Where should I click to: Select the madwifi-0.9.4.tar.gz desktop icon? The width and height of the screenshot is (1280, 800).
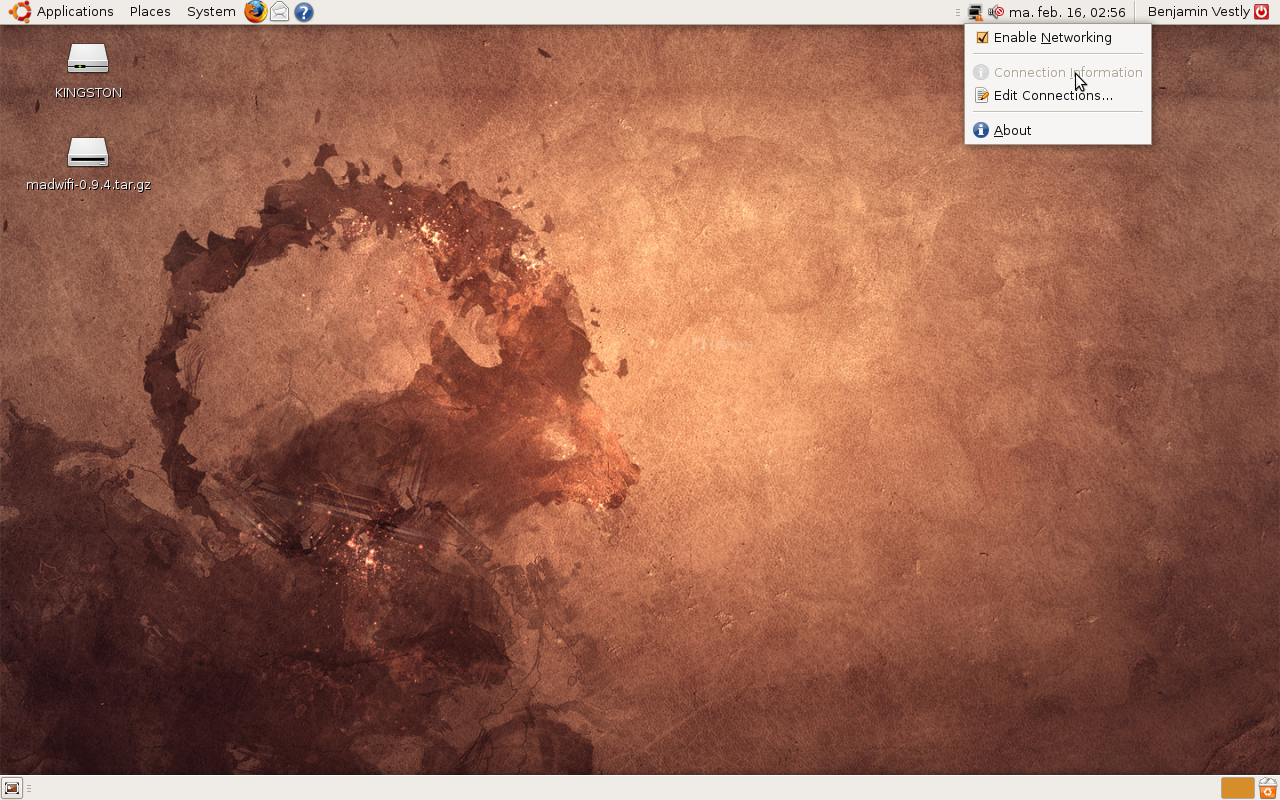pyautogui.click(x=88, y=153)
